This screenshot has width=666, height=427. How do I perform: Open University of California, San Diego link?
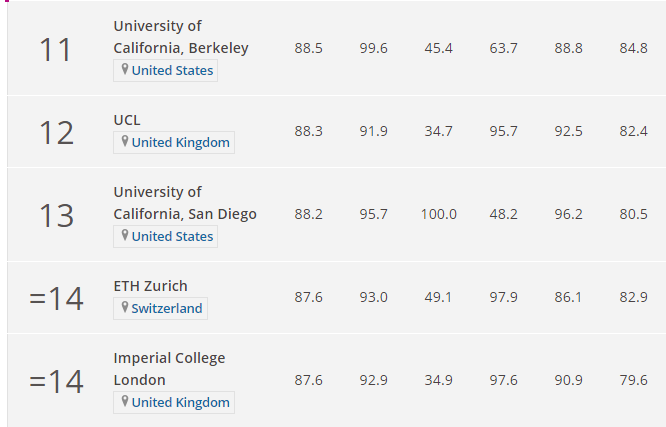point(185,203)
